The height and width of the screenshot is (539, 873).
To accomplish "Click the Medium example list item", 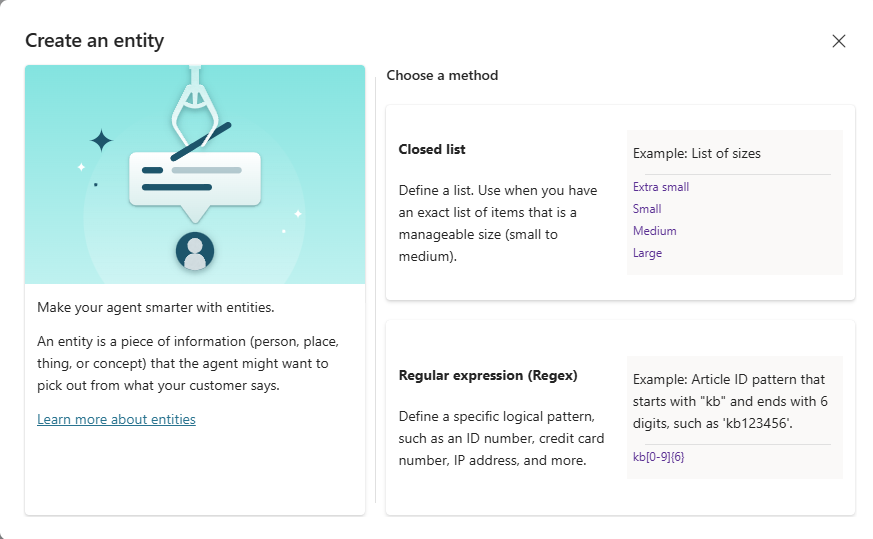I will tap(655, 231).
